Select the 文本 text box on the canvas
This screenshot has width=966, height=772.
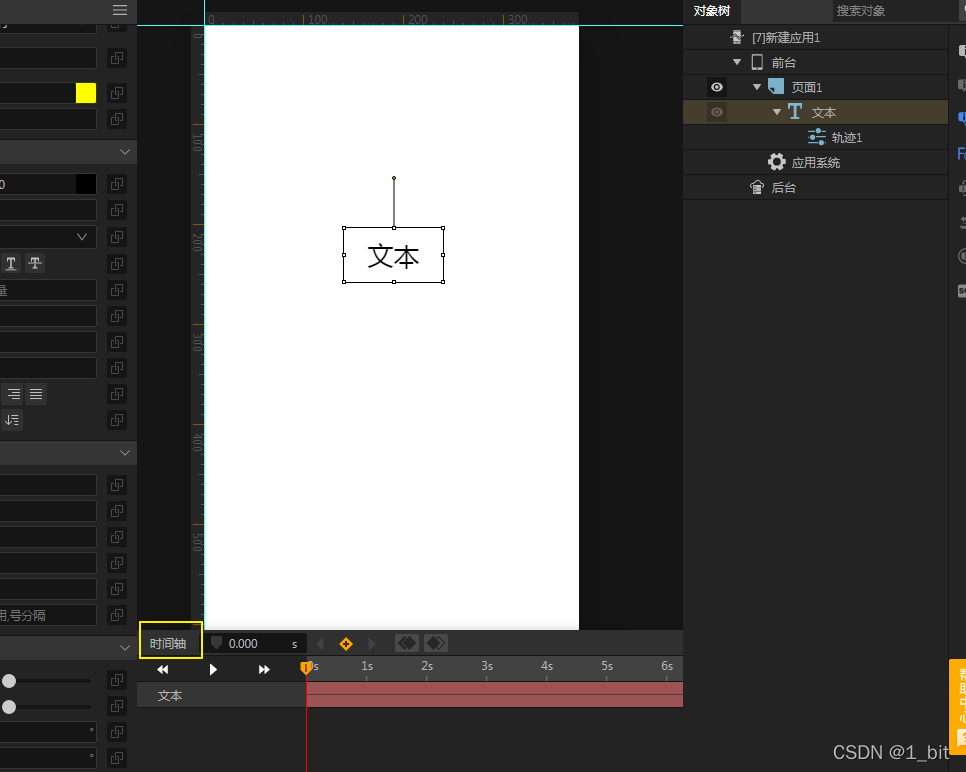pyautogui.click(x=394, y=255)
